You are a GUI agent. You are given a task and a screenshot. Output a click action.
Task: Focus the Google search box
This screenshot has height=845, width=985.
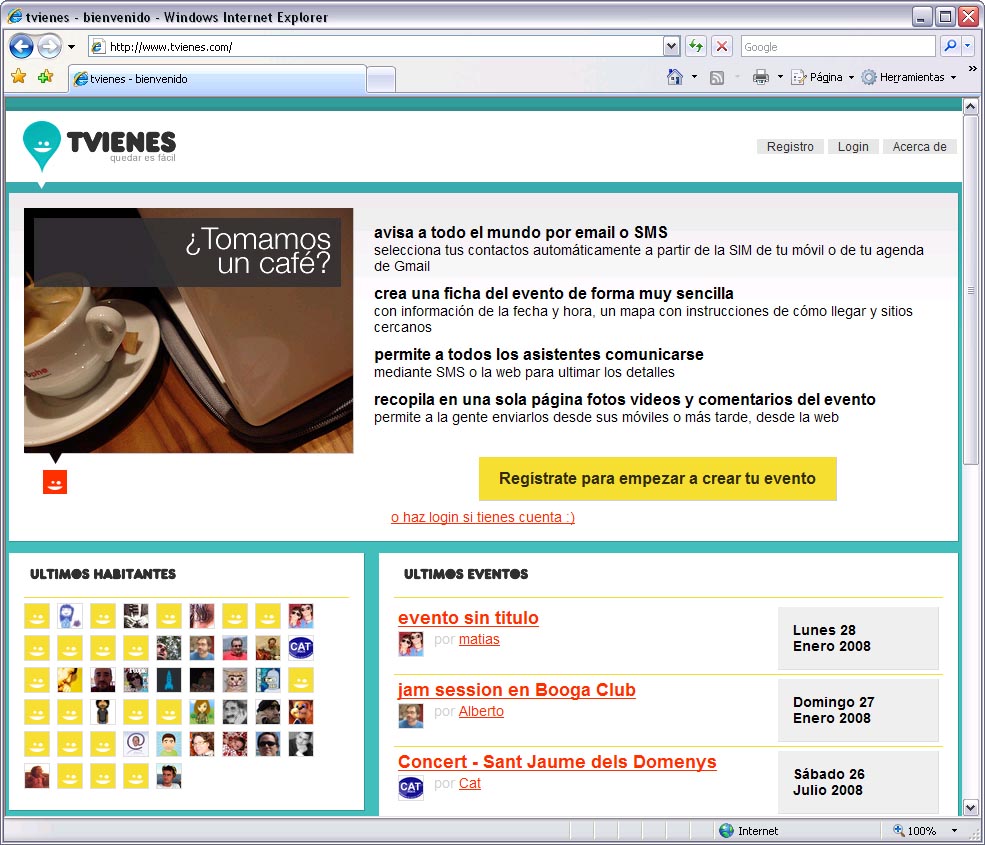tap(837, 46)
